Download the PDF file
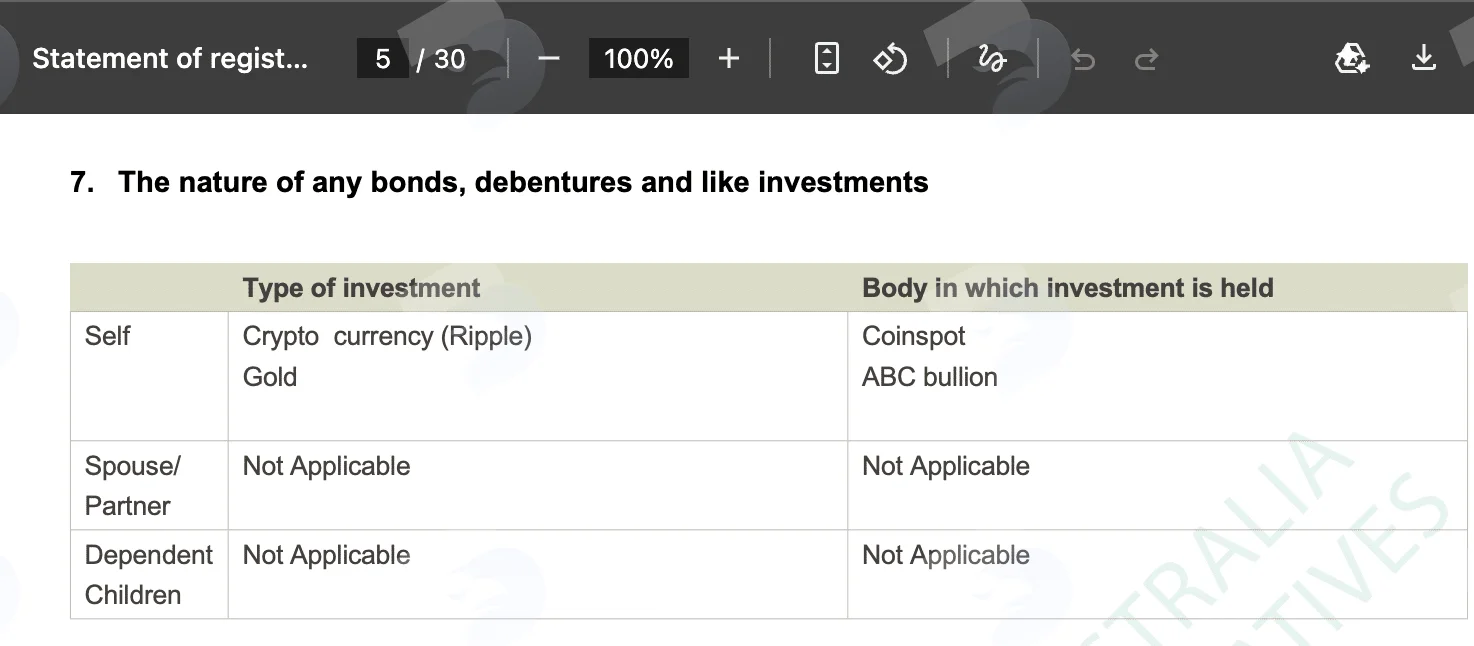 (1424, 59)
